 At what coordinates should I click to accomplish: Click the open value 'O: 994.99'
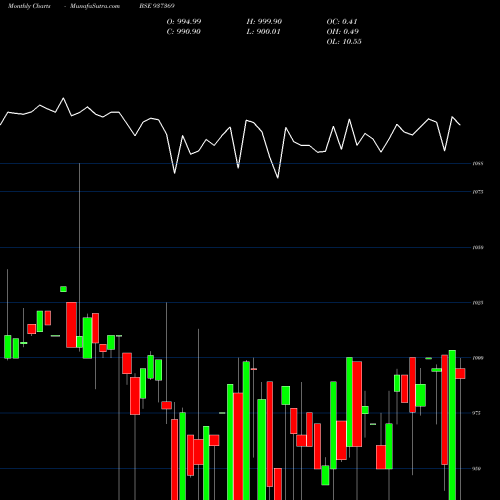(x=184, y=22)
